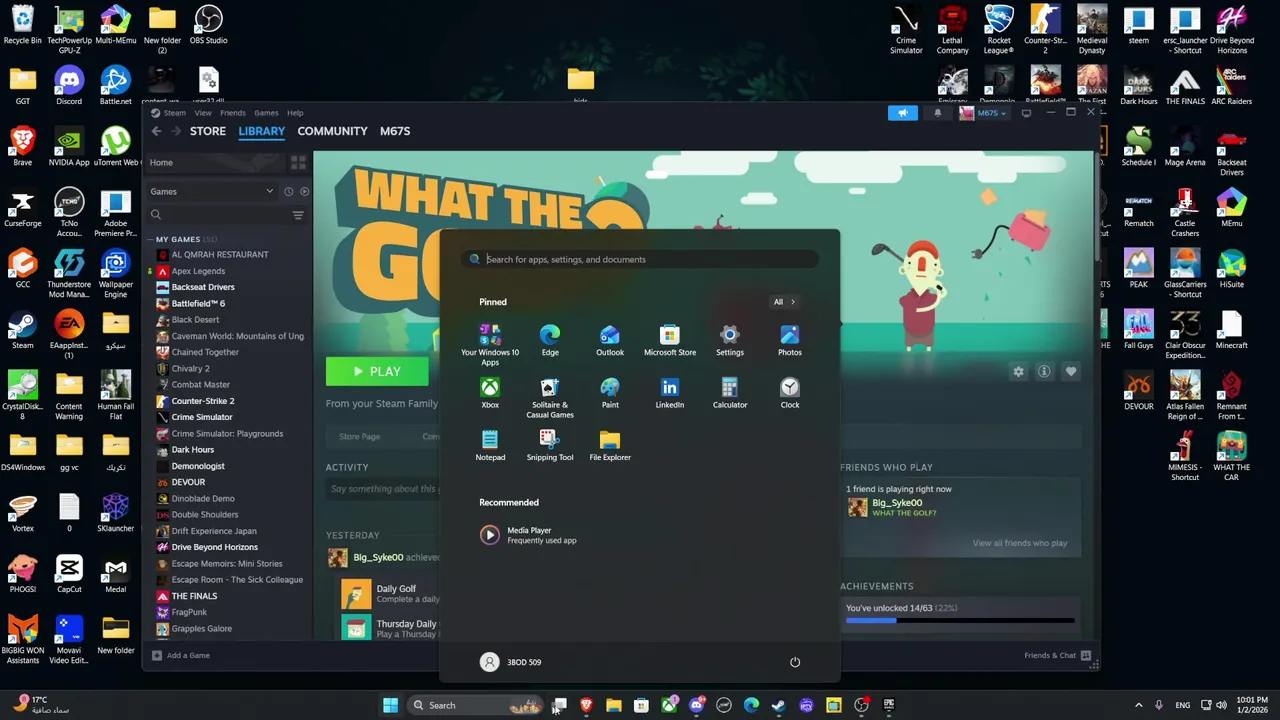
Task: Switch Steam to Big Picture mode icon
Action: (x=1026, y=113)
